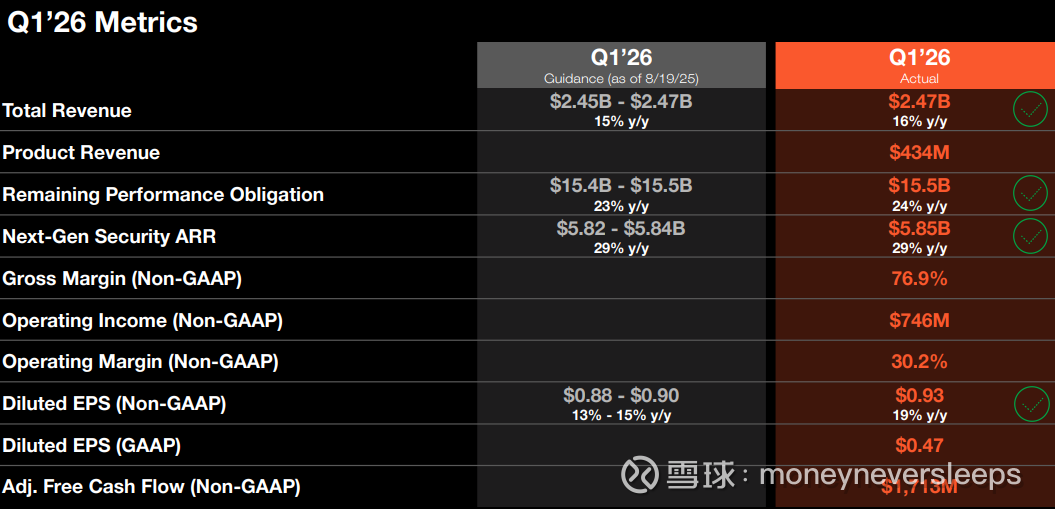Click the Total Revenue row label

pos(67,111)
